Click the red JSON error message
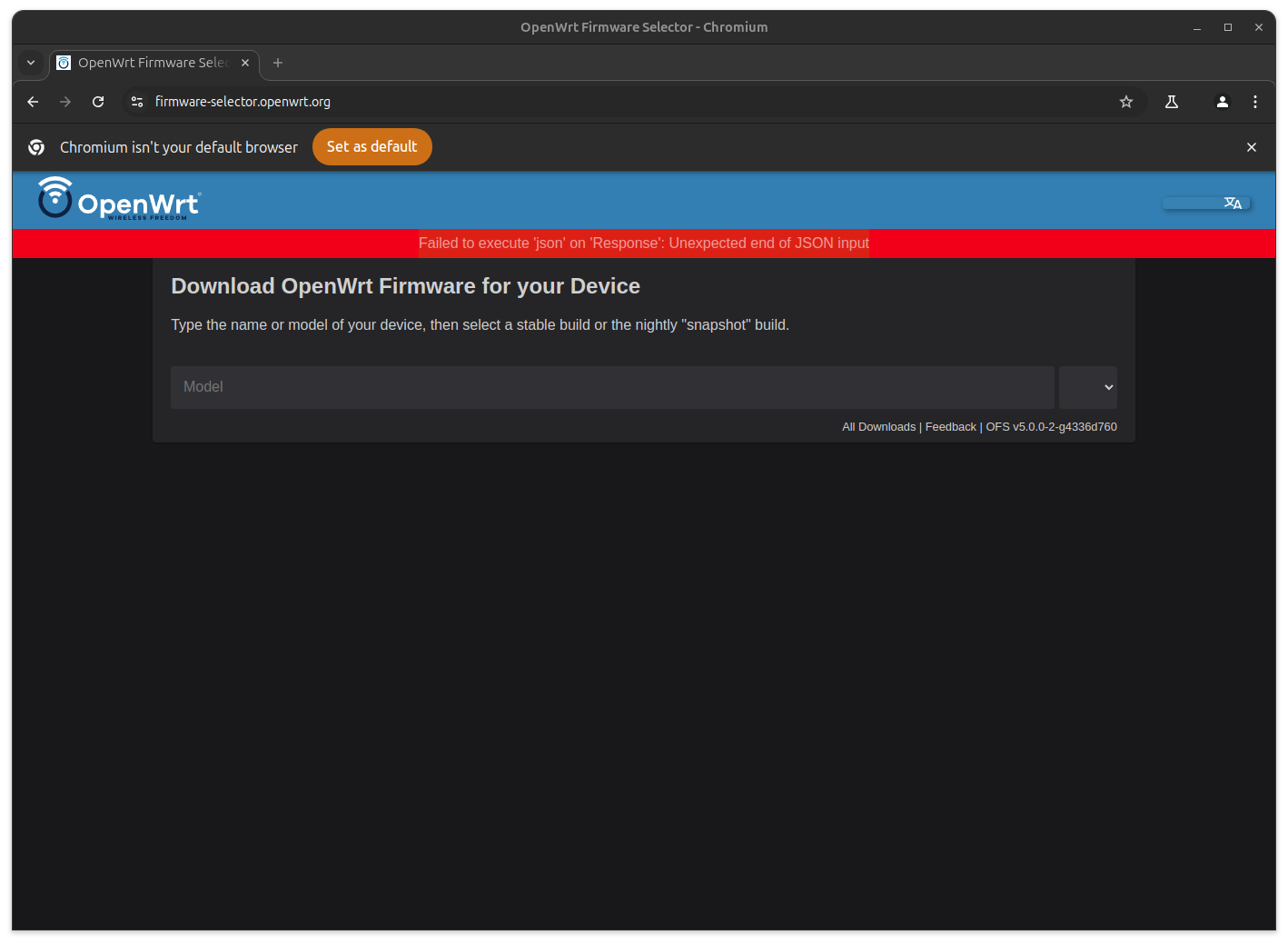The width and height of the screenshot is (1288, 945). click(644, 244)
